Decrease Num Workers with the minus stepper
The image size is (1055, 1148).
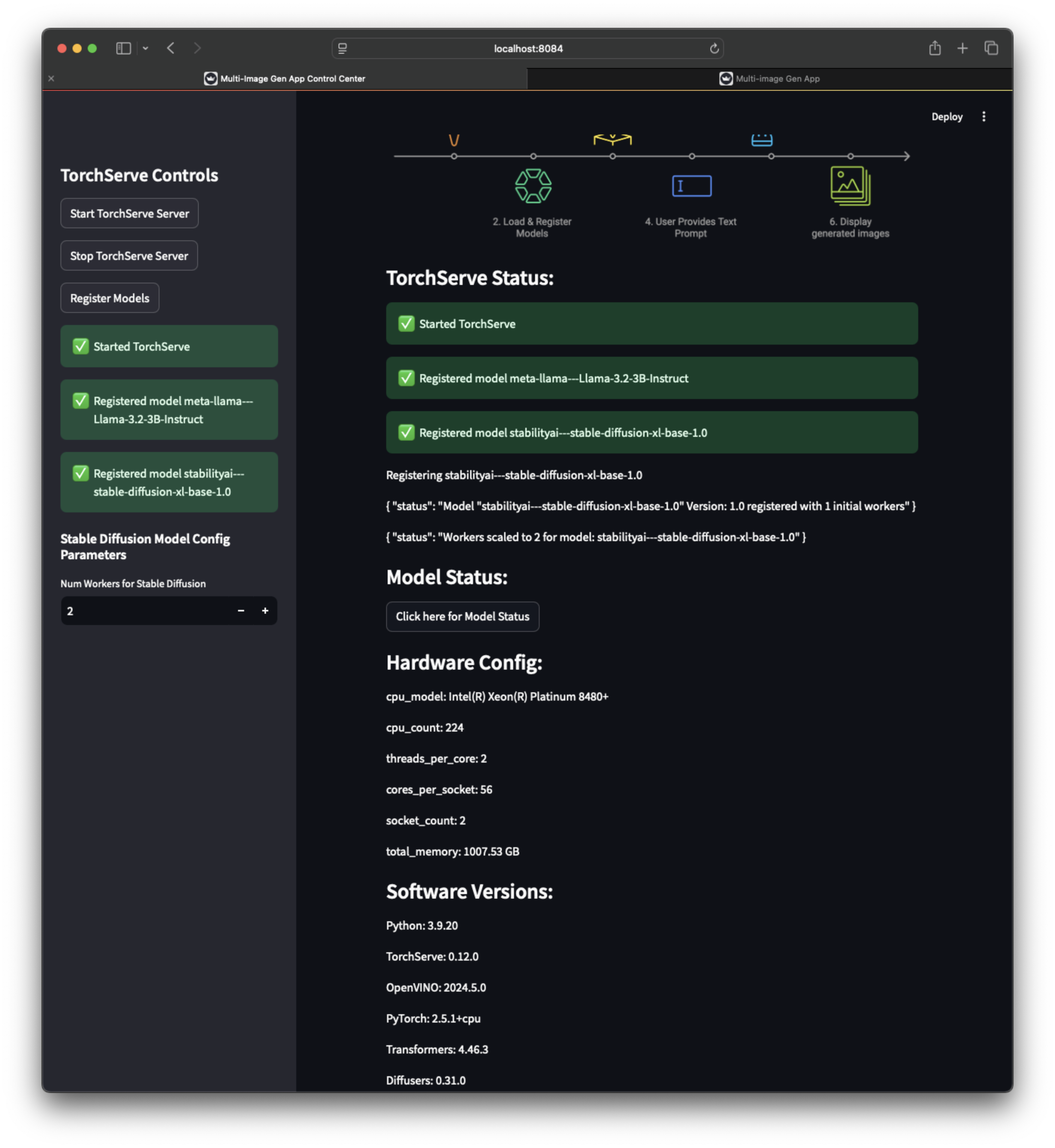tap(241, 611)
